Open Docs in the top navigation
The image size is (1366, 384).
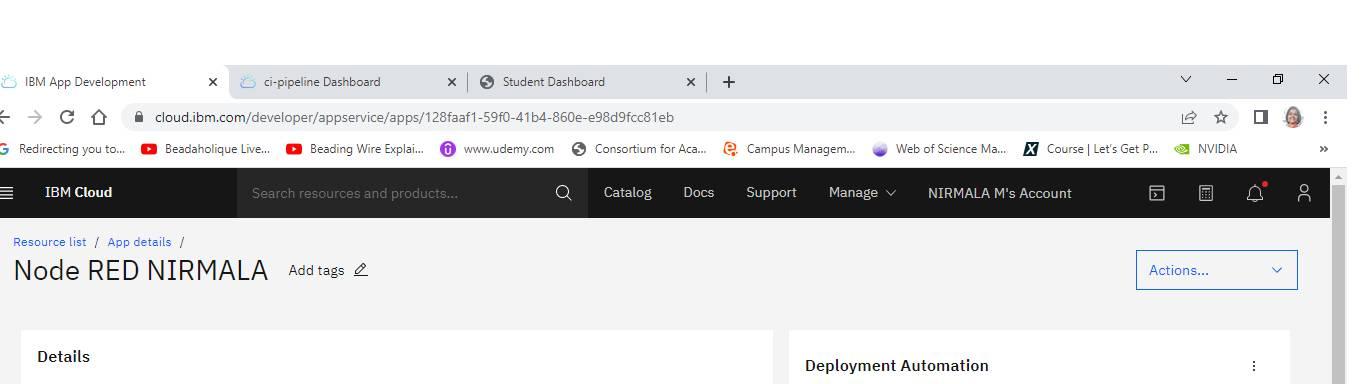coord(698,193)
